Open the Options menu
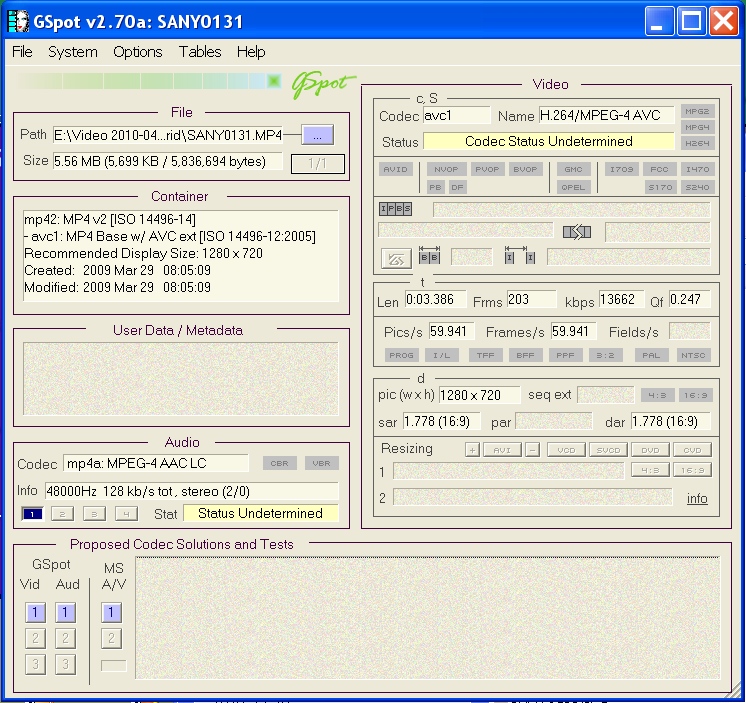The height and width of the screenshot is (703, 746). (x=137, y=51)
